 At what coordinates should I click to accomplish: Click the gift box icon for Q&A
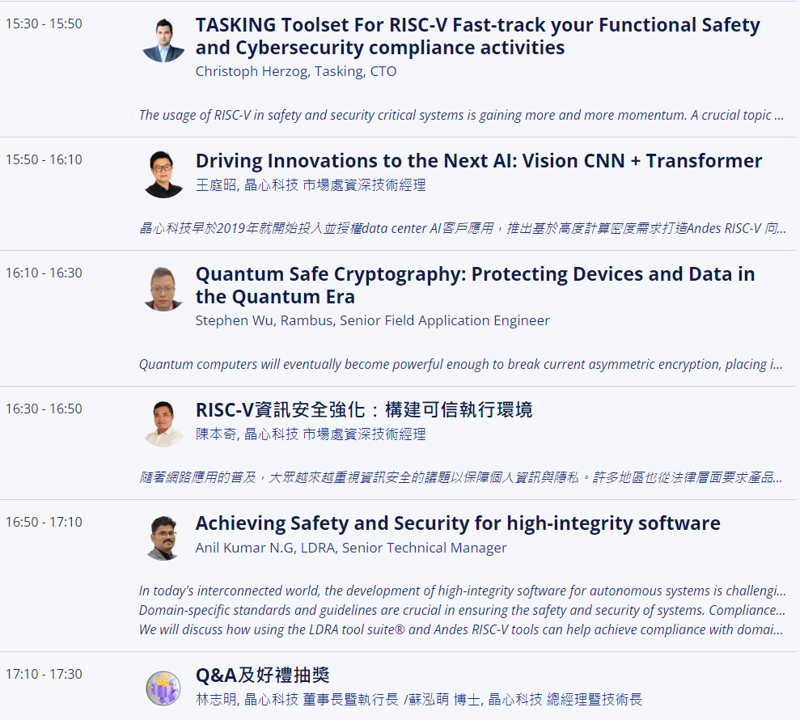(163, 688)
